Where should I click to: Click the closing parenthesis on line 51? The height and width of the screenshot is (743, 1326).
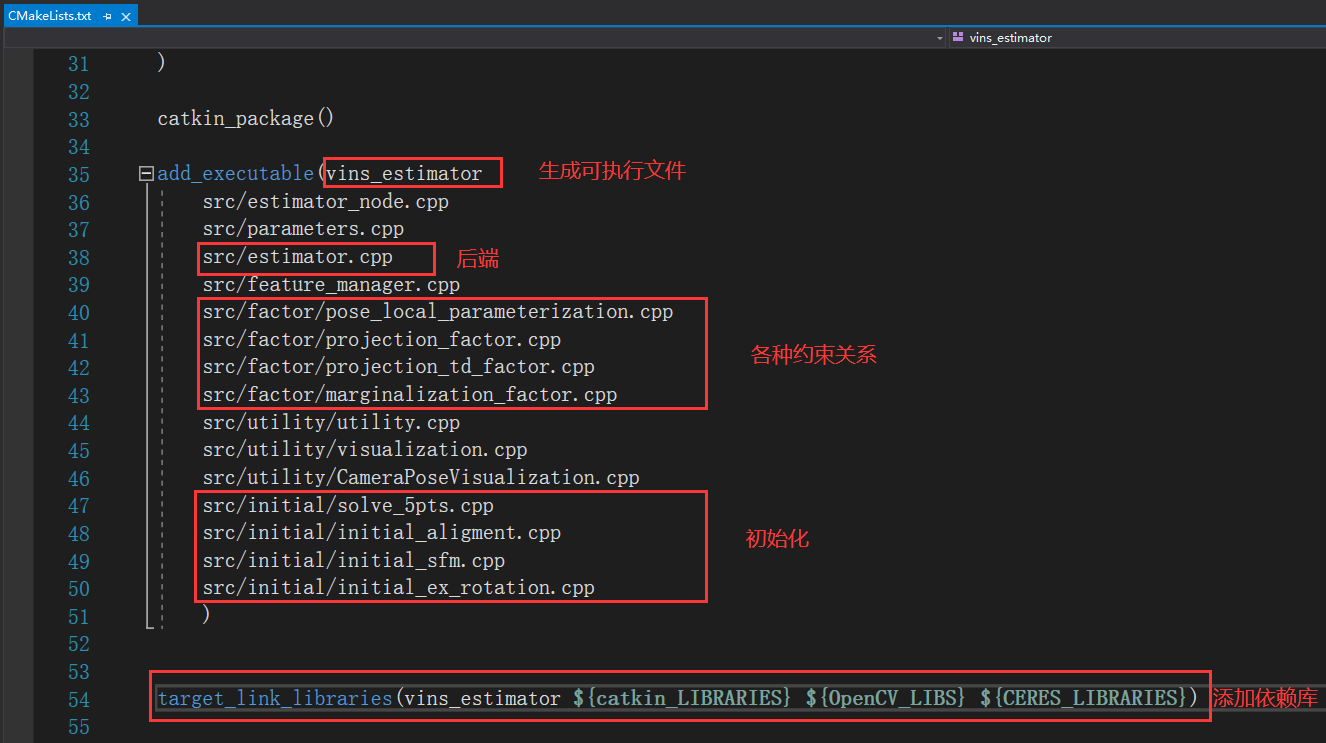207,616
